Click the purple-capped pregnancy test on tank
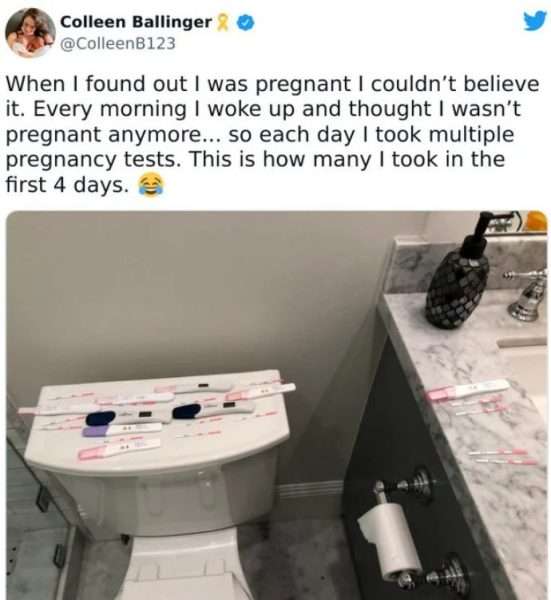551x600 pixels. 122,429
